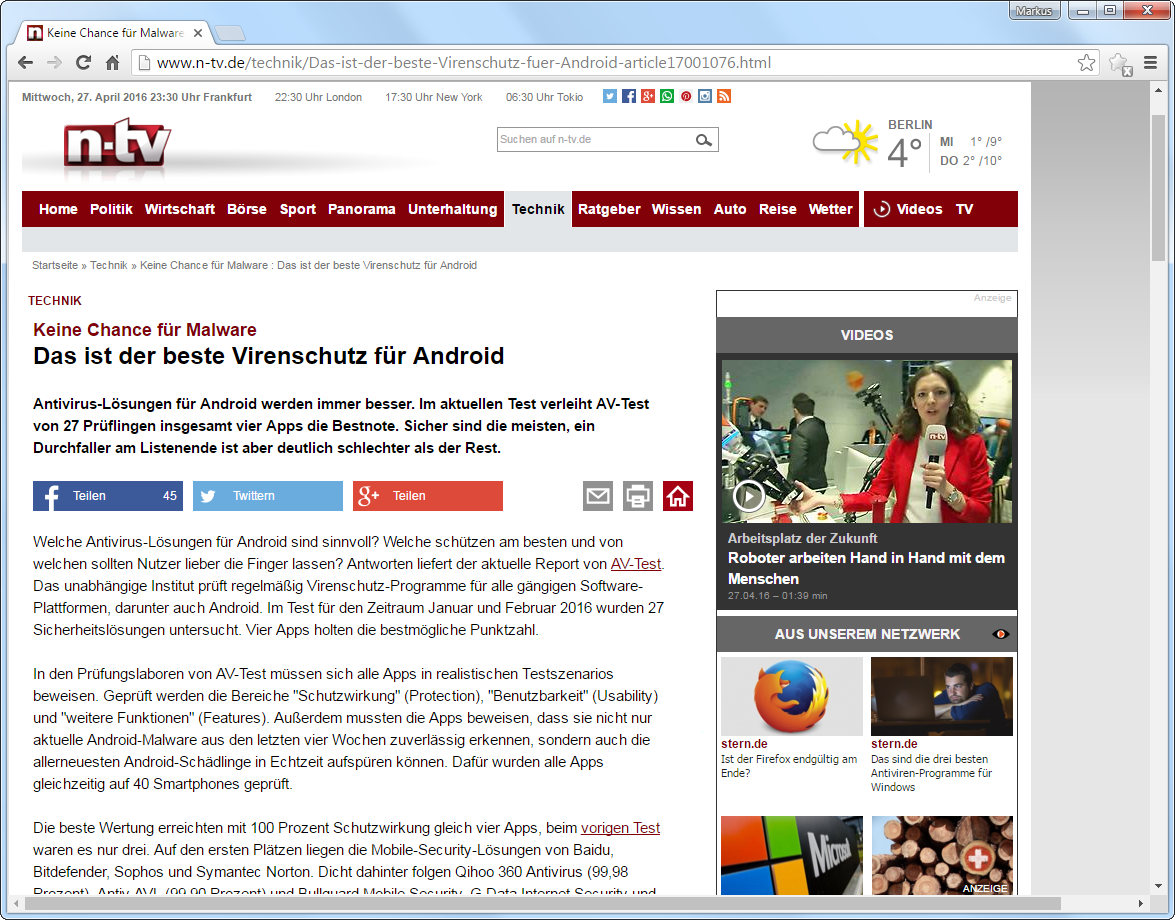Select the Wirtschaft navigation item
Screen dimensions: 1175x920
pos(179,209)
